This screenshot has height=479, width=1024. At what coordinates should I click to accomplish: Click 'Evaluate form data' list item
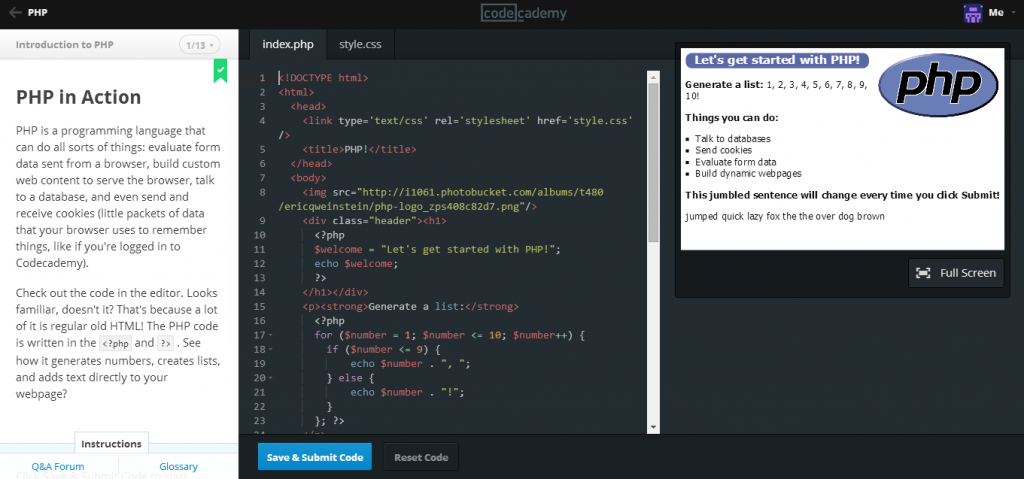pos(735,162)
